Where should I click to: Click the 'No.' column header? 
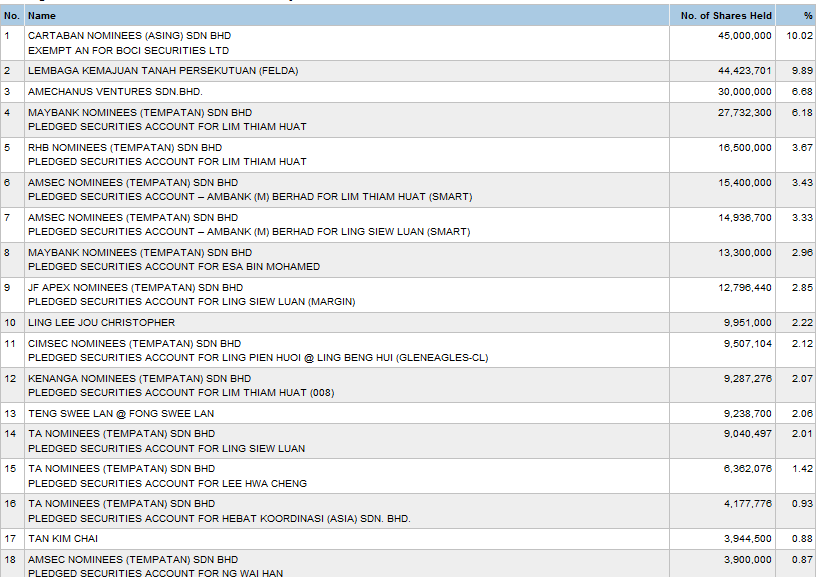point(12,16)
